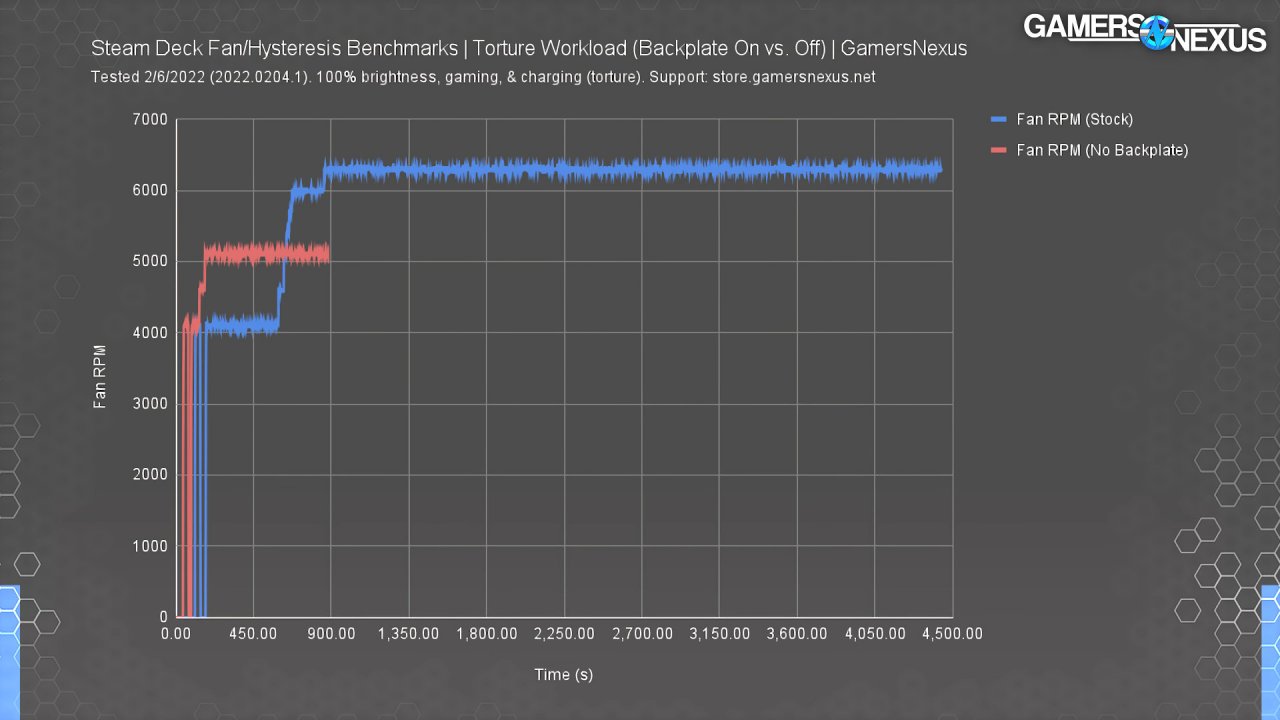Image resolution: width=1280 pixels, height=720 pixels.
Task: Click the GamersNexus logo
Action: pos(1144,34)
